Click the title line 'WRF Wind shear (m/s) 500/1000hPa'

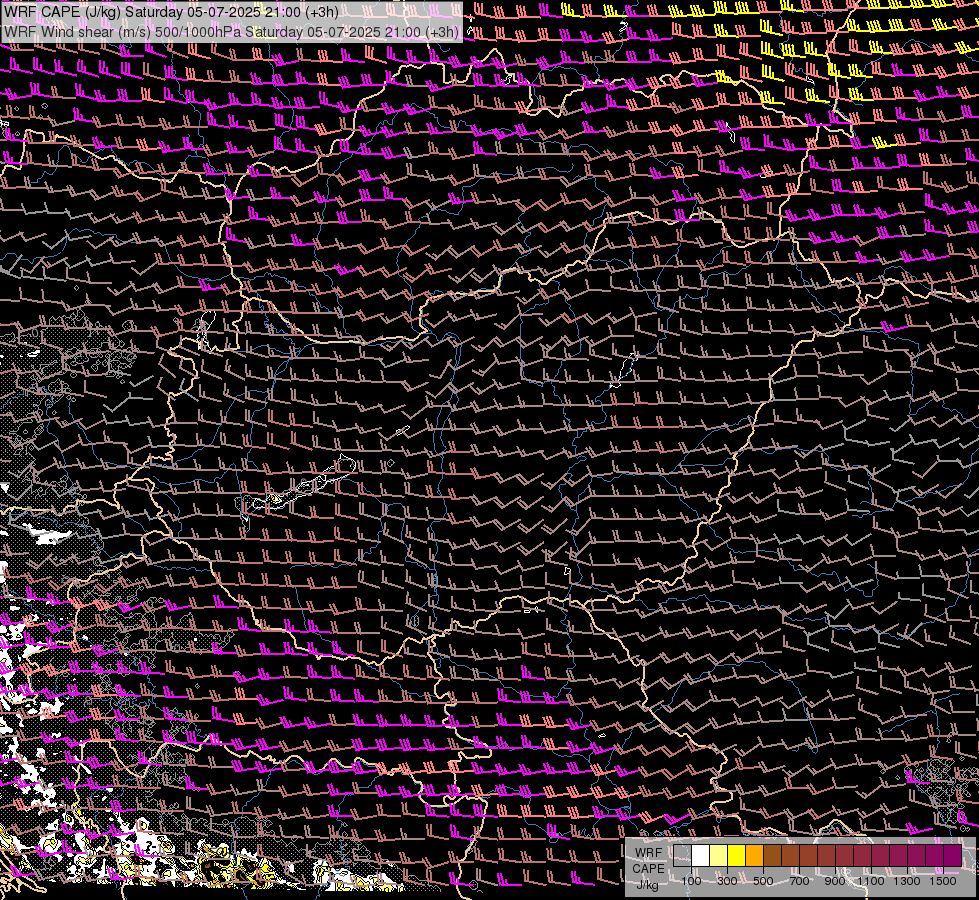(123, 32)
